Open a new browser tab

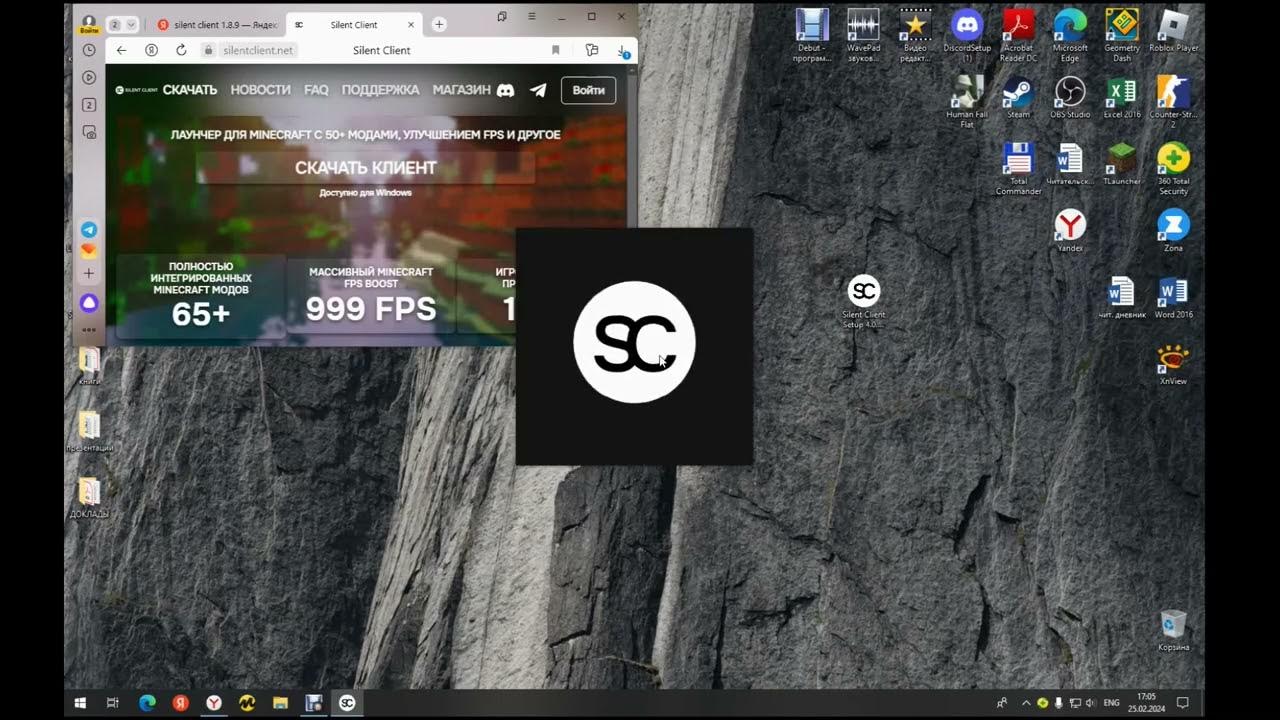[439, 25]
